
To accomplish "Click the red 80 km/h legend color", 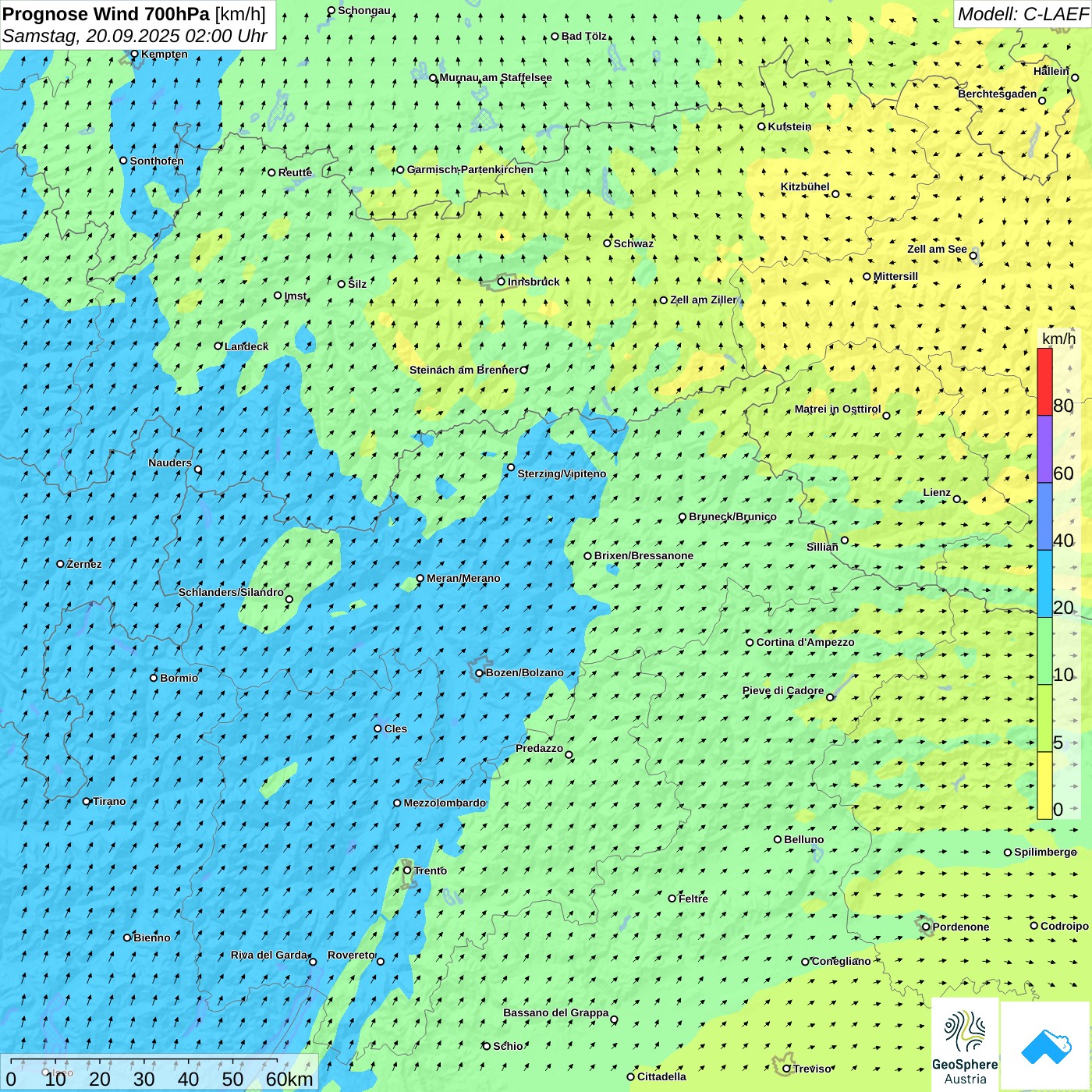I will coord(1044,381).
